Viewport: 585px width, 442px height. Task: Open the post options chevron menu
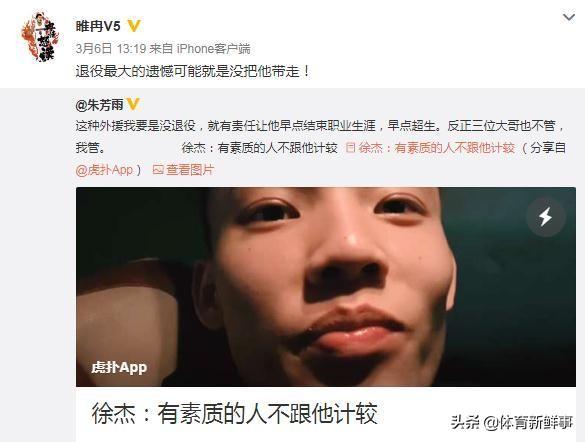click(568, 18)
